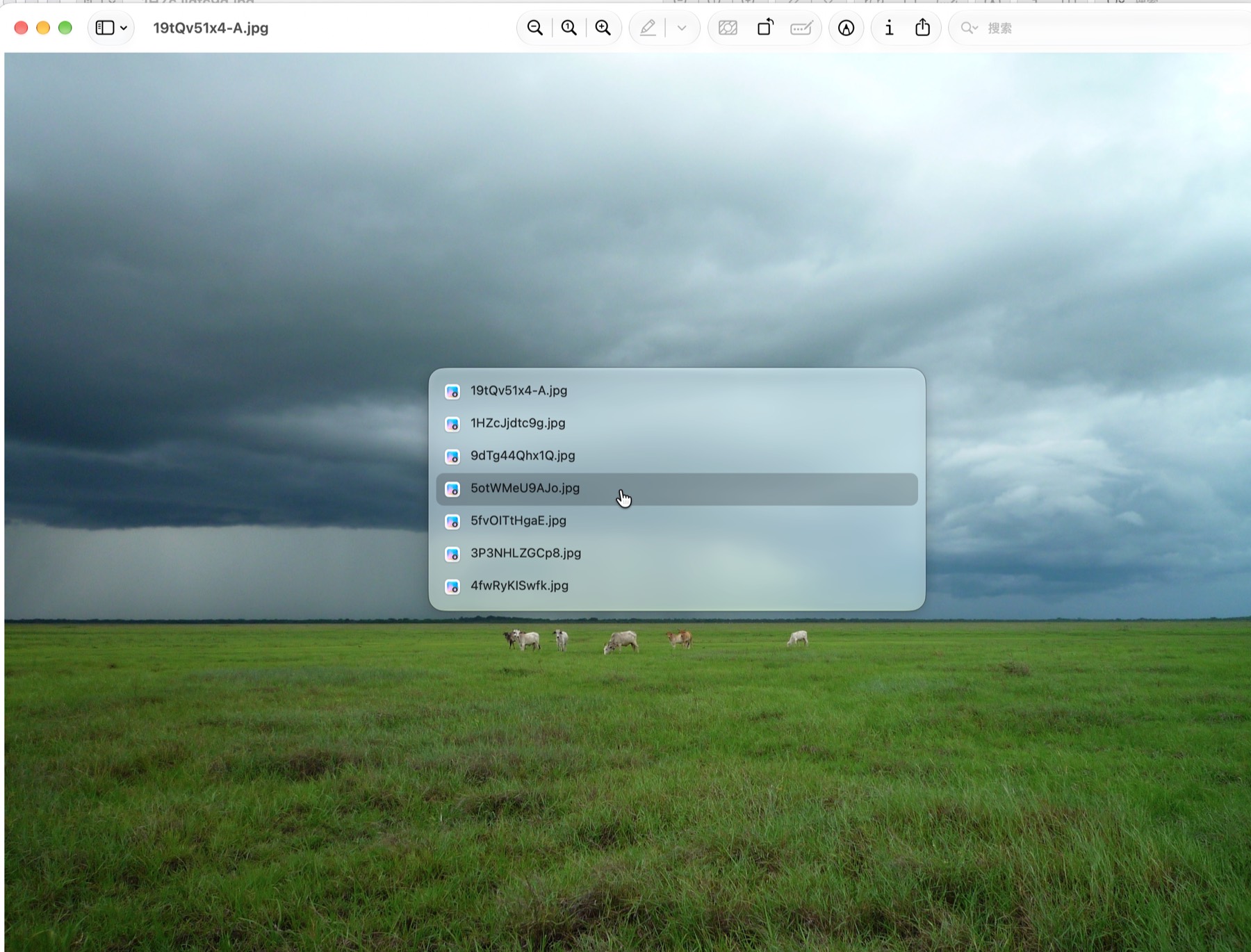
Task: Choose highlighted 5otWMeU9AJo.jpg entry
Action: 677,489
